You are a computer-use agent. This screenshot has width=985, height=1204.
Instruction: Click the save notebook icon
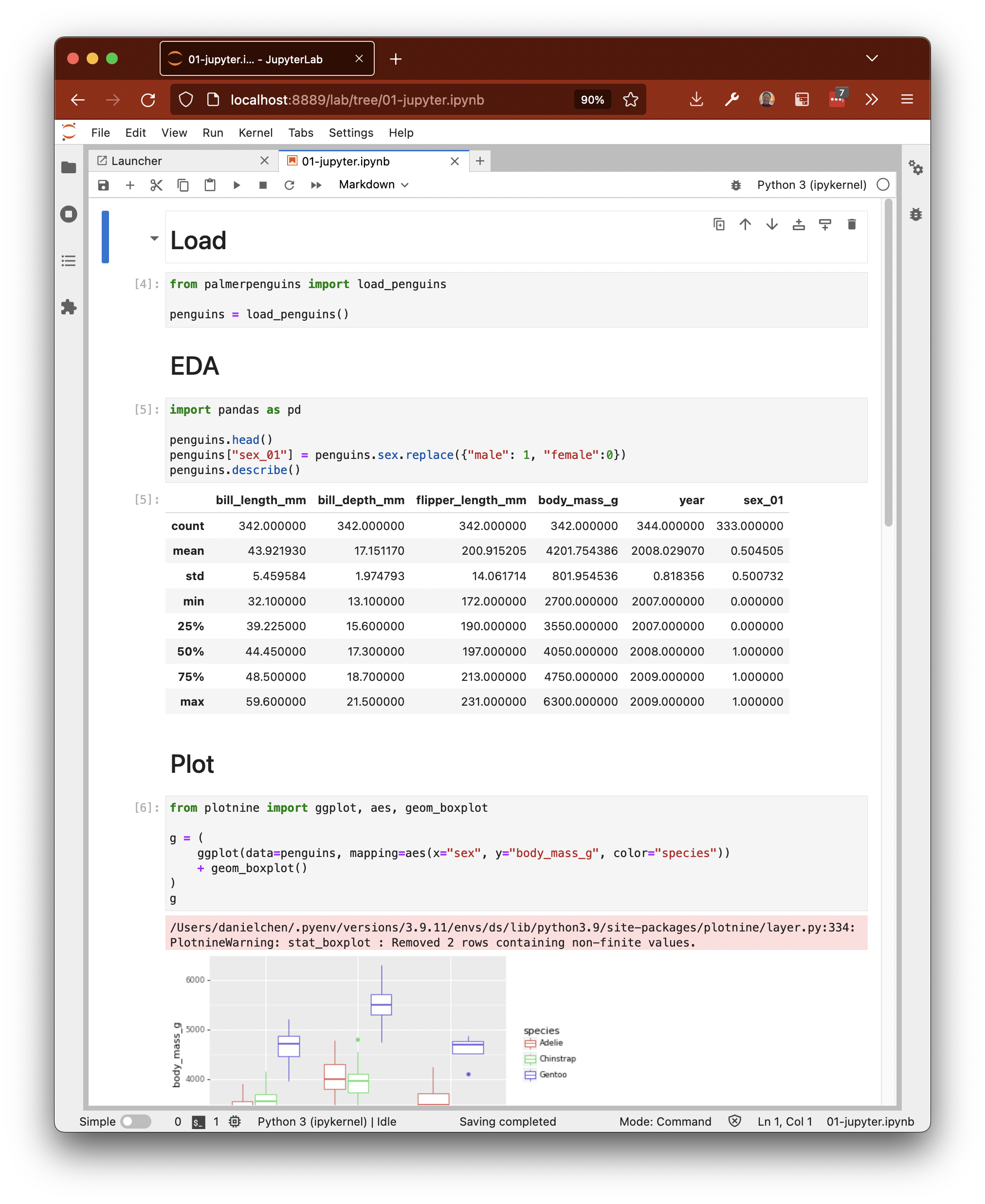(x=103, y=185)
